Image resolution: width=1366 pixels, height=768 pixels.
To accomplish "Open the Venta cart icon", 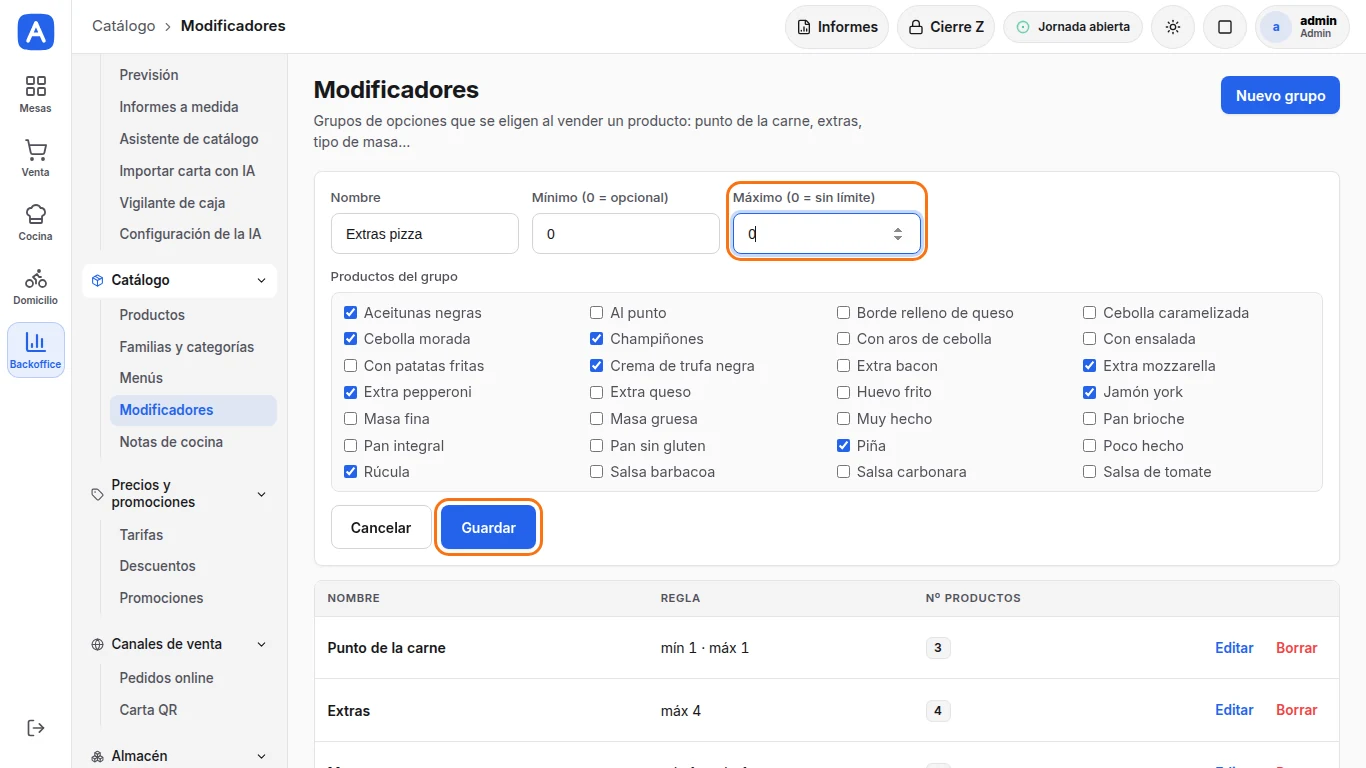I will (x=35, y=158).
